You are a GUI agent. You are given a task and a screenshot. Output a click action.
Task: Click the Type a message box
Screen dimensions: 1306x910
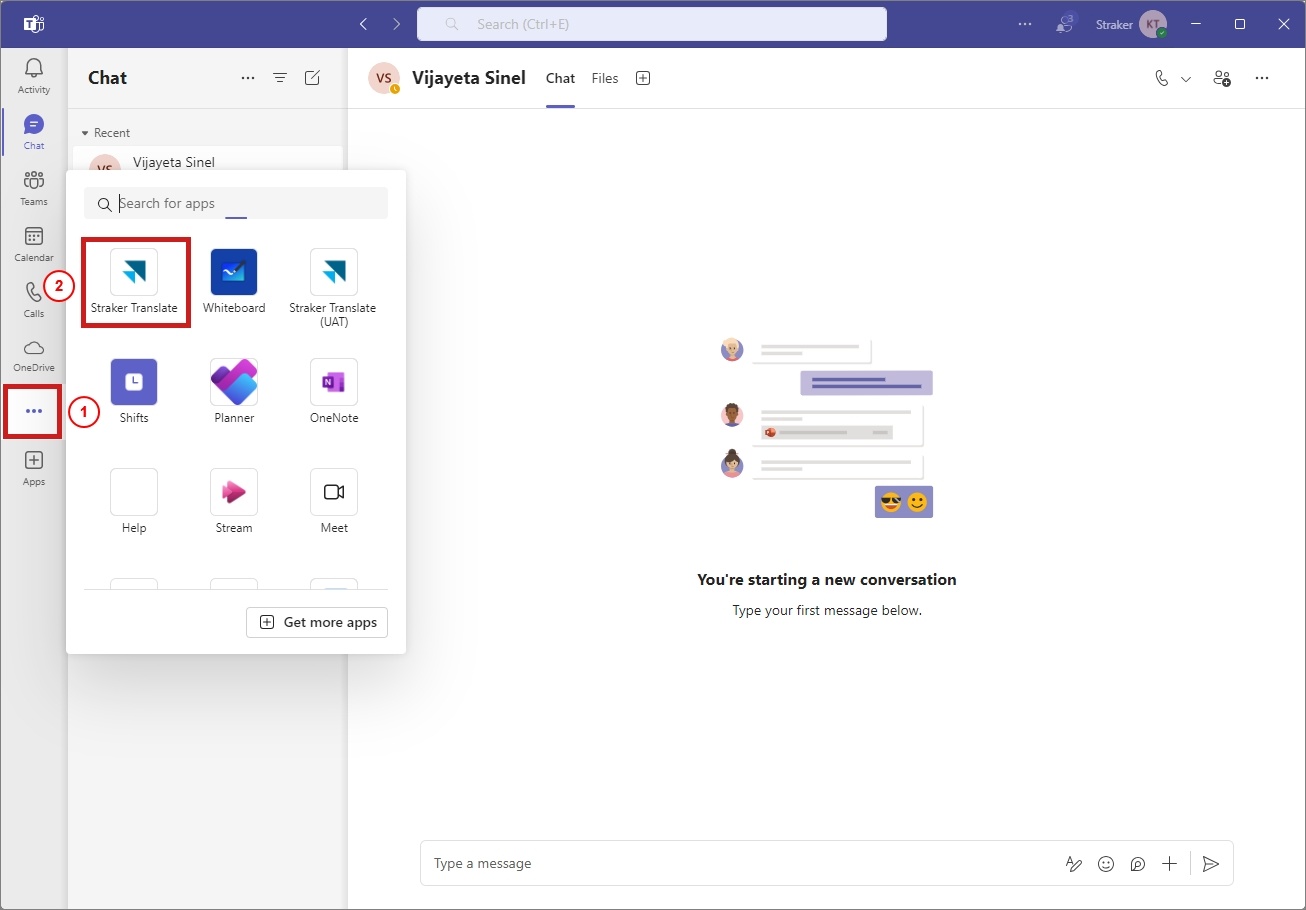[740, 863]
